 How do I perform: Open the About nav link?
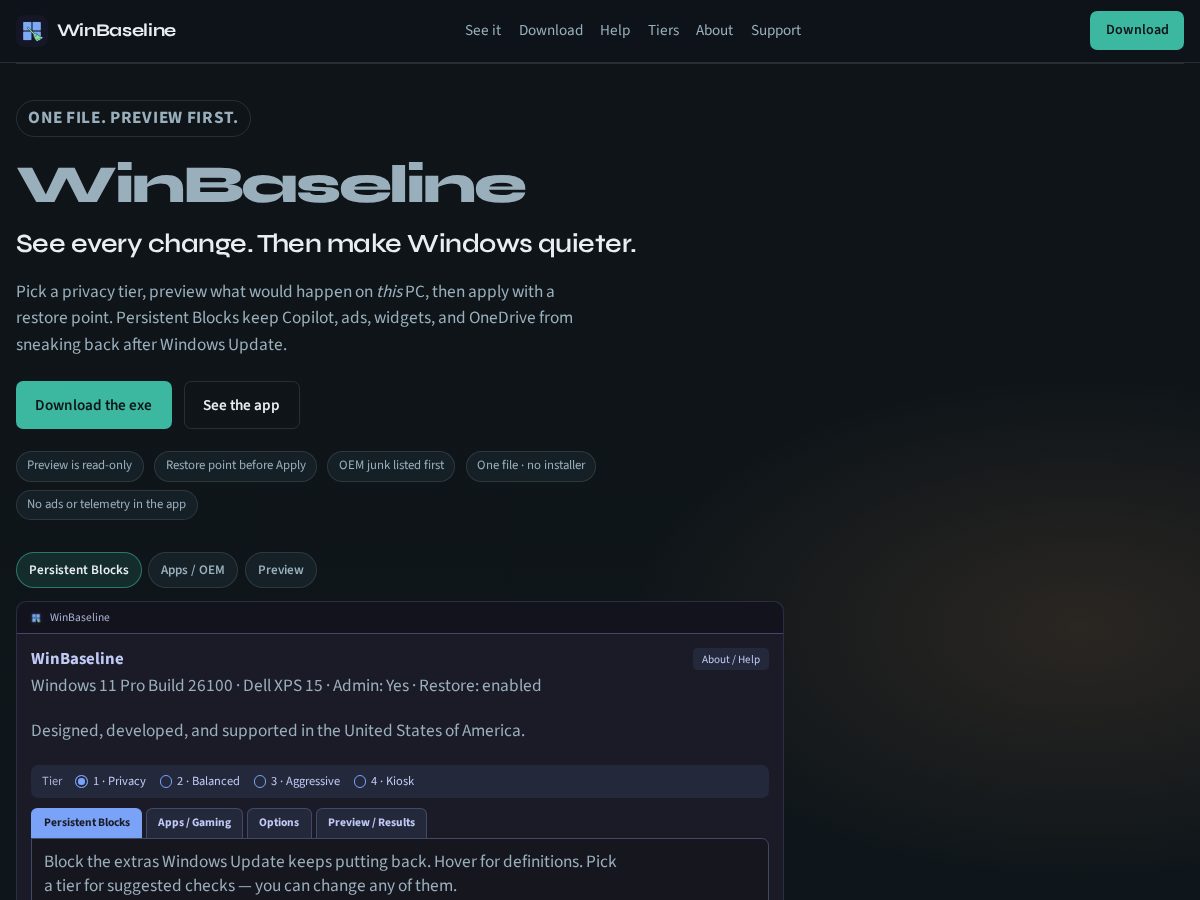click(x=714, y=30)
